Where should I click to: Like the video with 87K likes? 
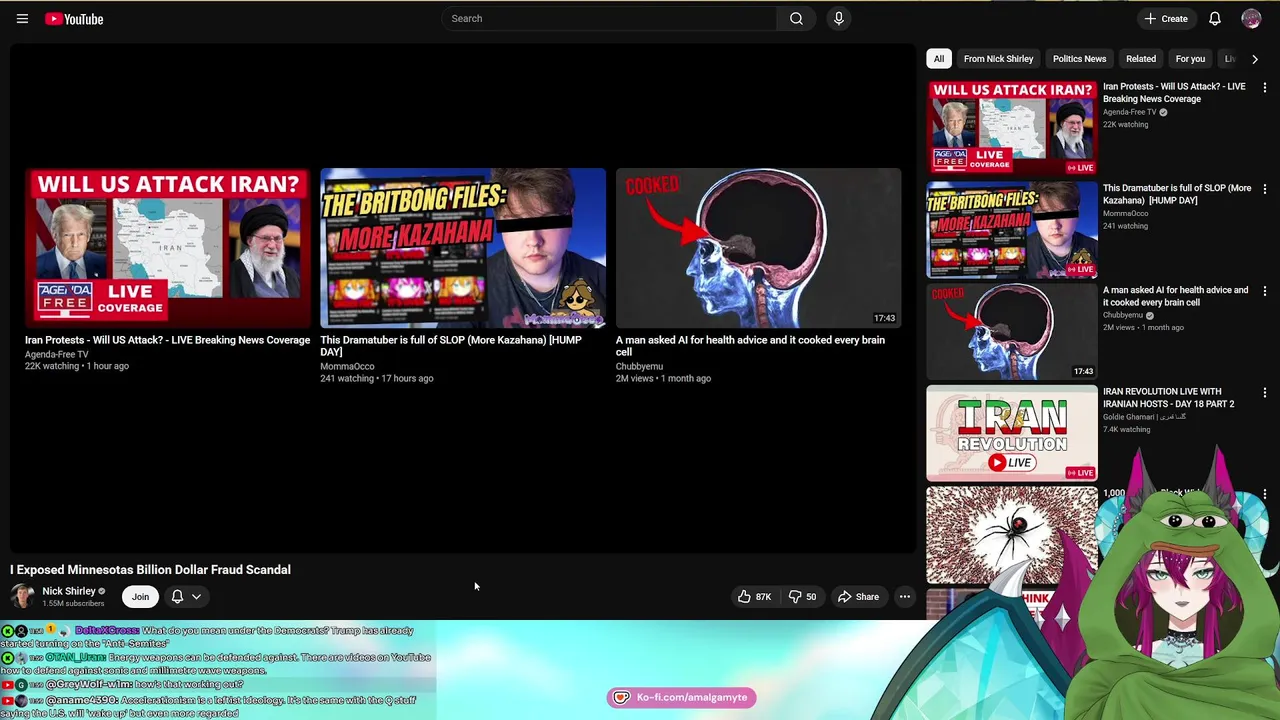tap(754, 597)
